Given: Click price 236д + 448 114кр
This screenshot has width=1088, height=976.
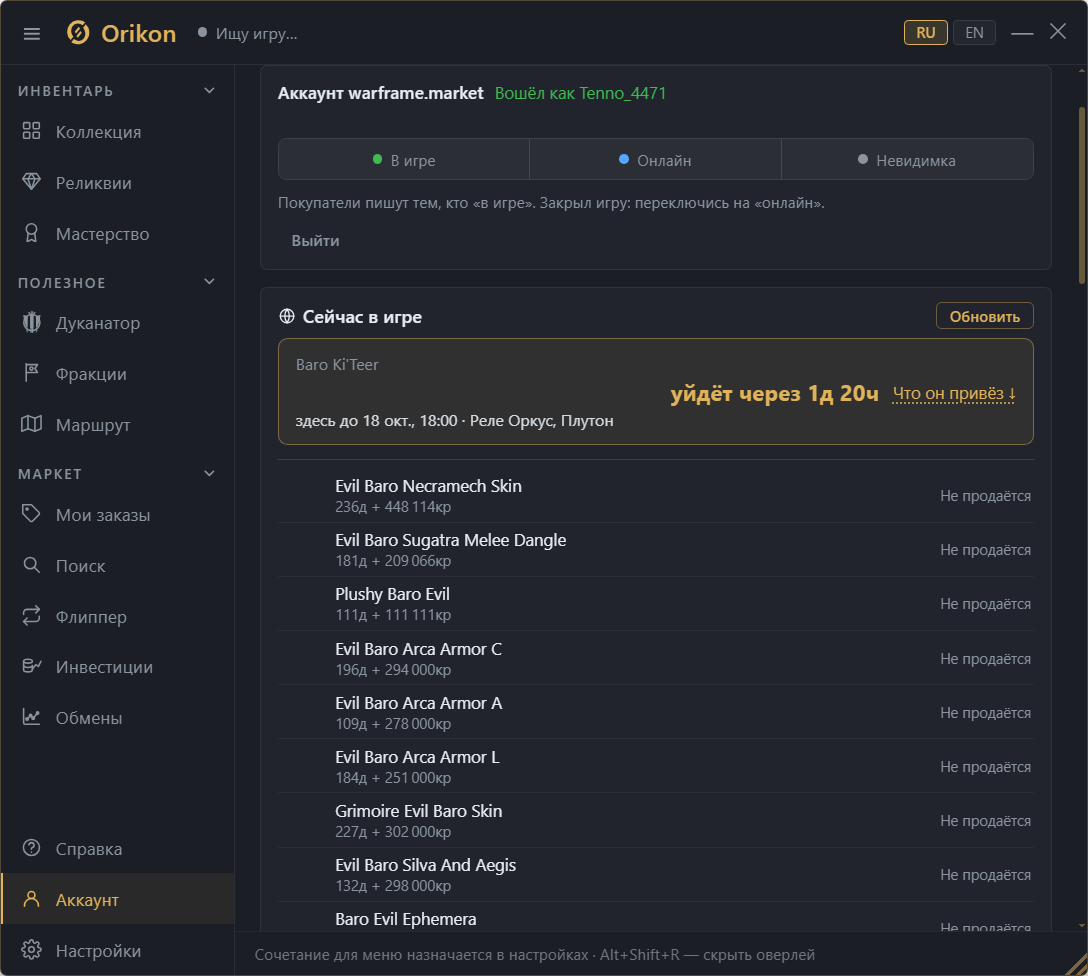Looking at the screenshot, I should click(393, 507).
